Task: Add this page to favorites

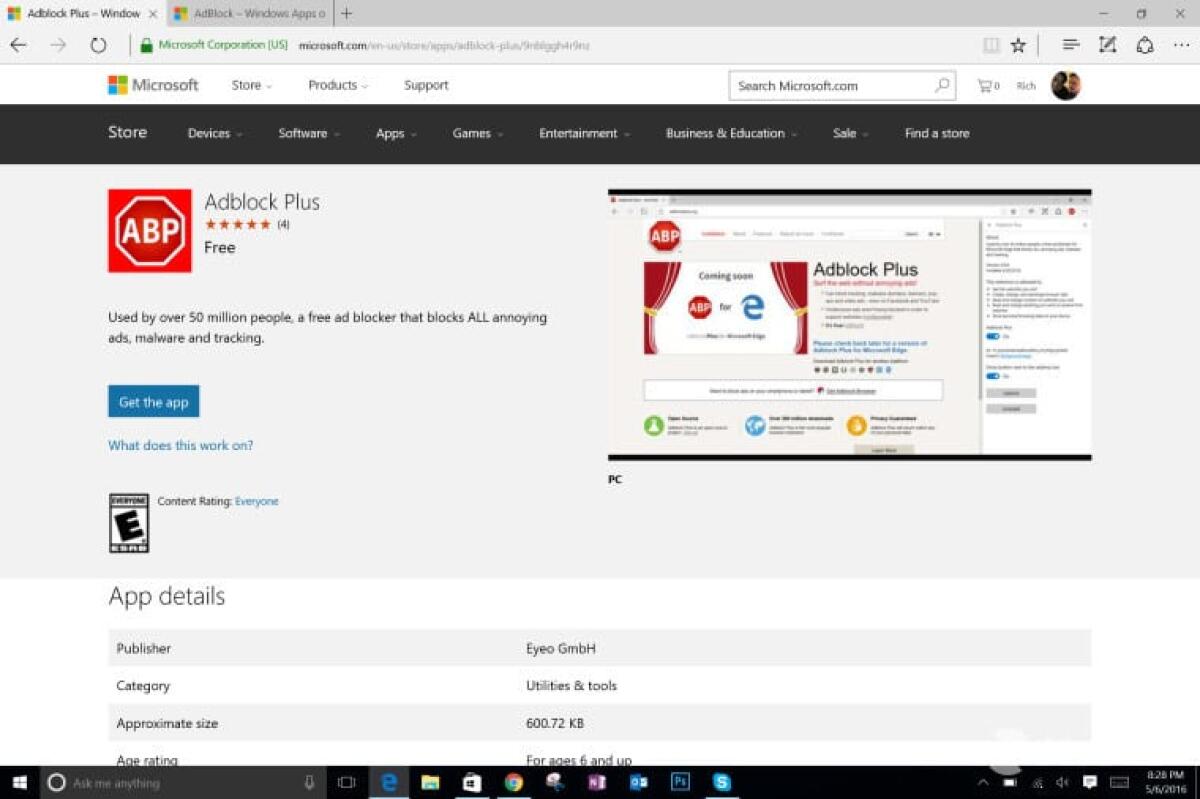Action: [x=1019, y=45]
